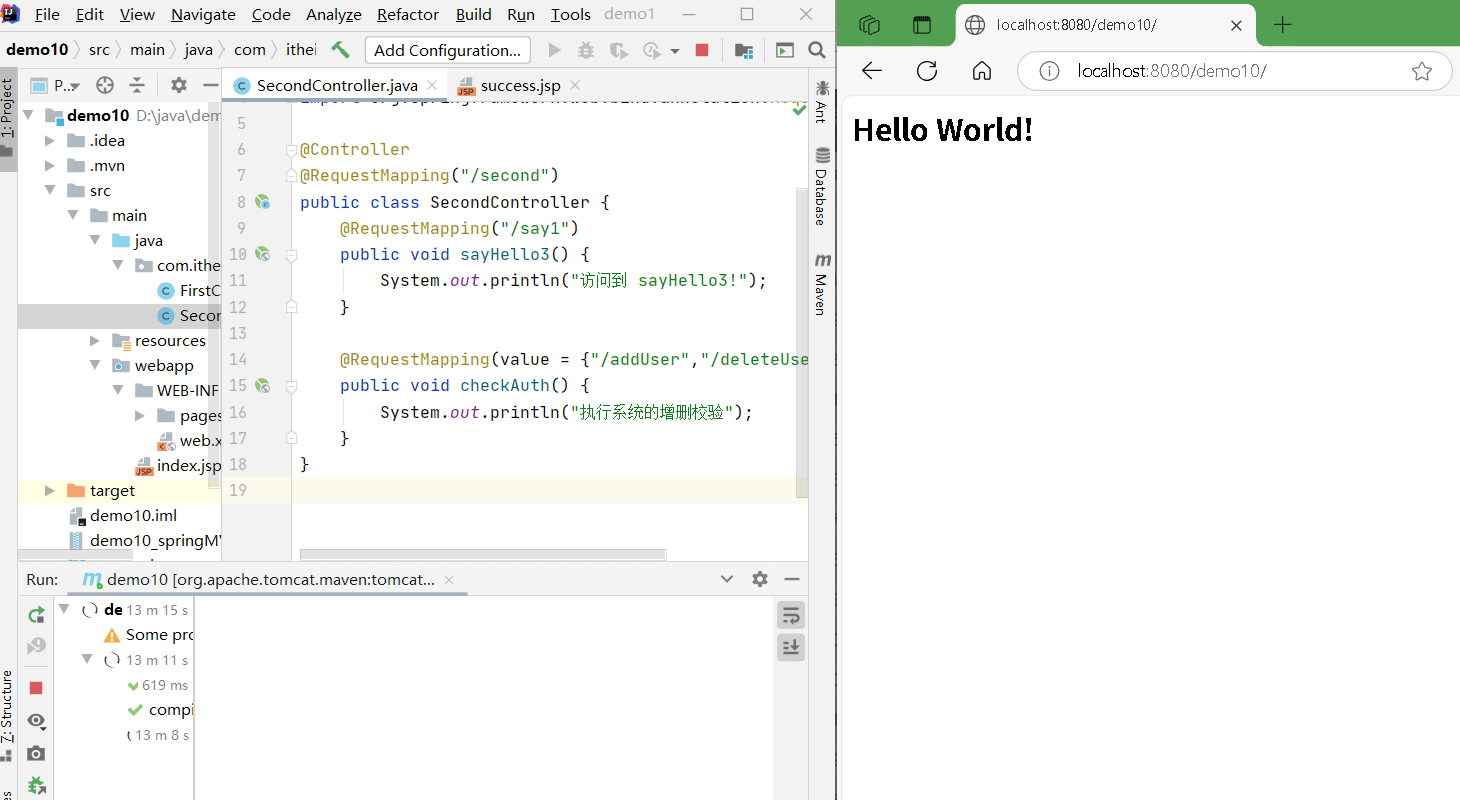Image resolution: width=1460 pixels, height=800 pixels.
Task: Collapse the webapp folder
Action: click(95, 365)
